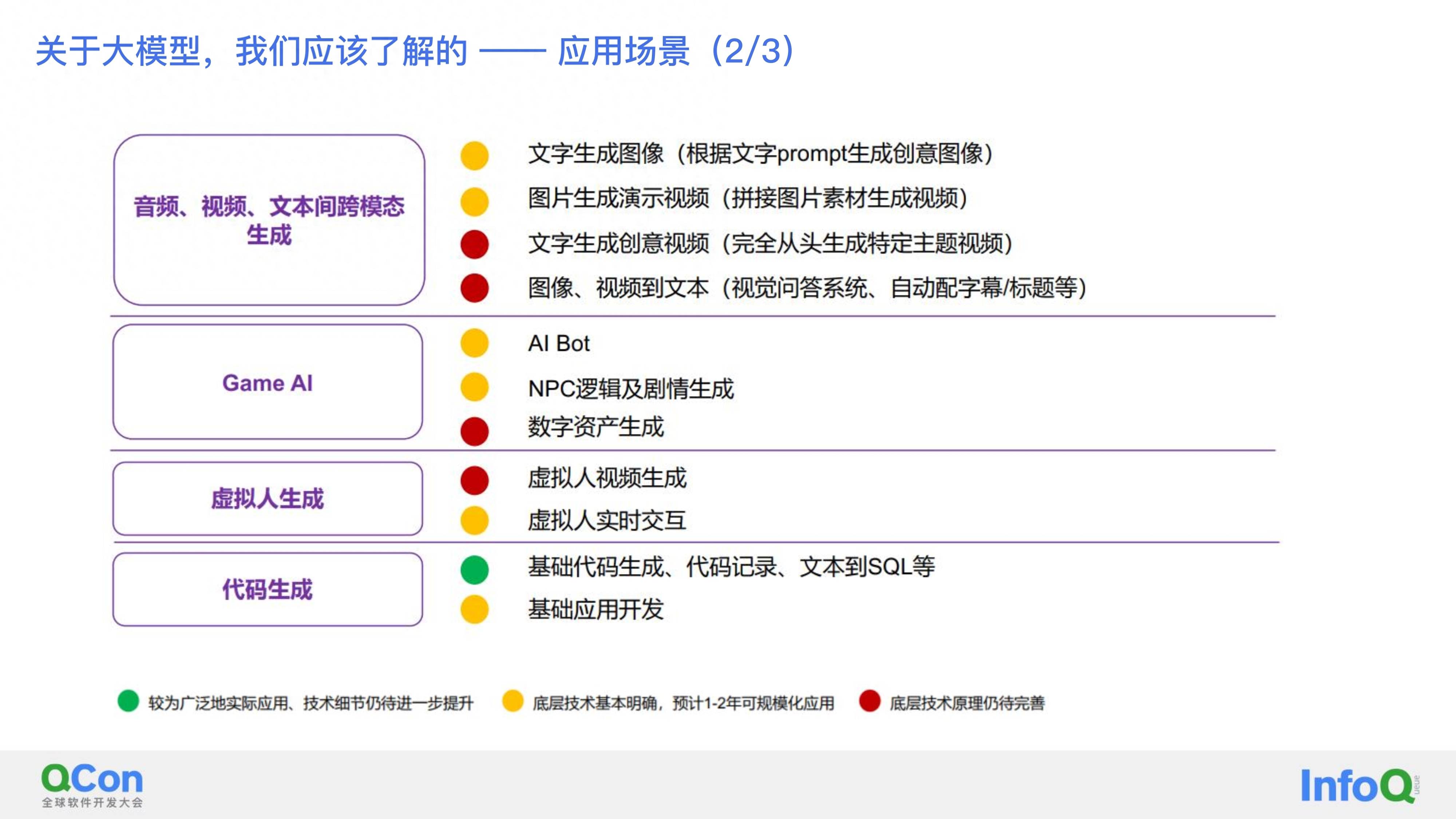Click text 数字资产生成

596,427
